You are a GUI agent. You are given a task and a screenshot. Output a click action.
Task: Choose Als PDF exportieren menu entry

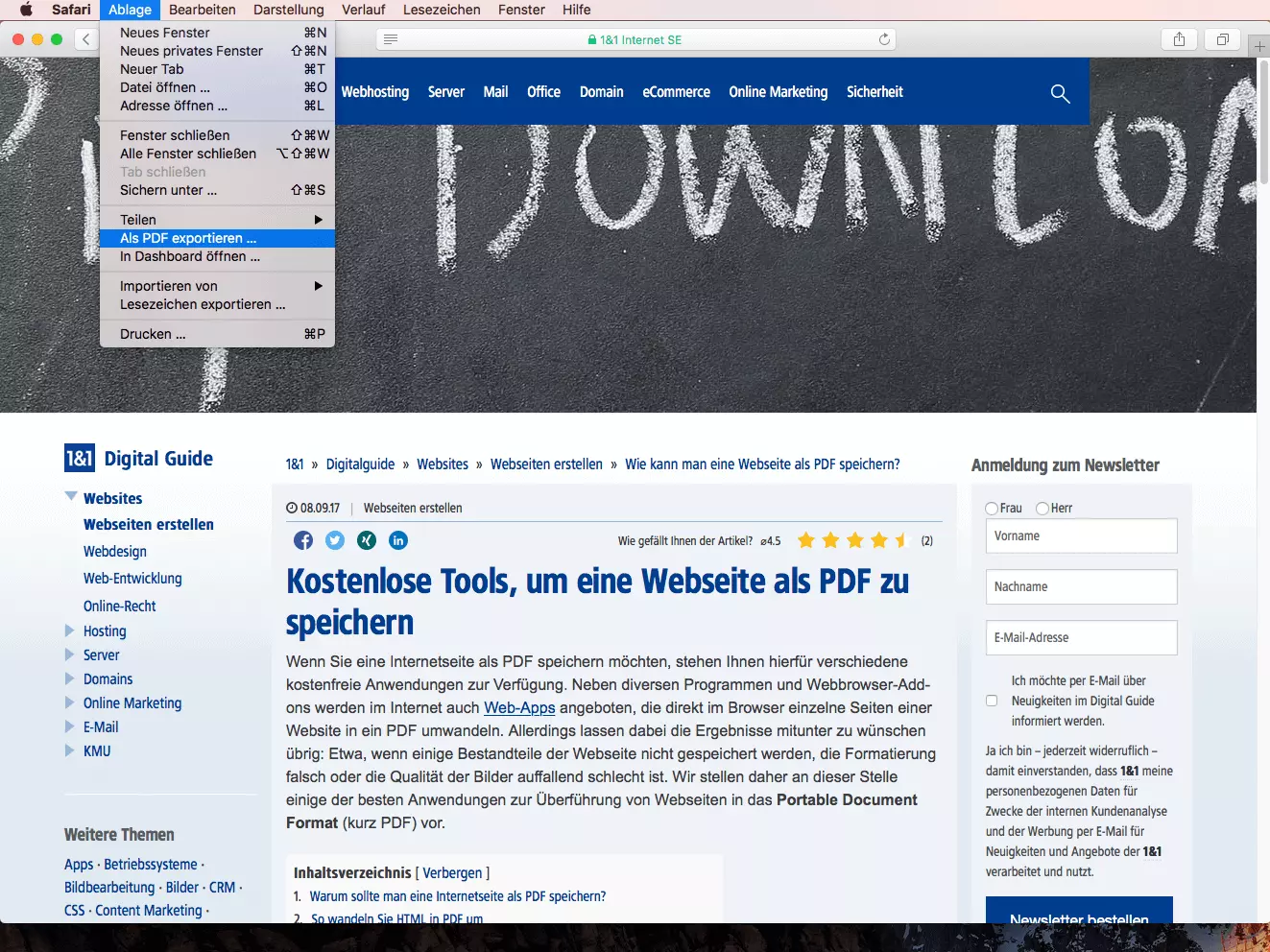[217, 238]
